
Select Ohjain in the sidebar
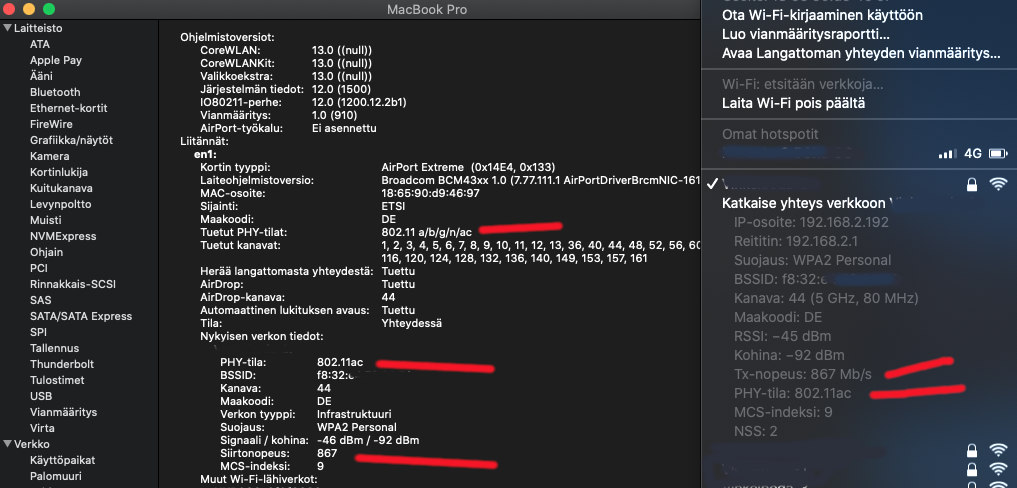(x=47, y=252)
